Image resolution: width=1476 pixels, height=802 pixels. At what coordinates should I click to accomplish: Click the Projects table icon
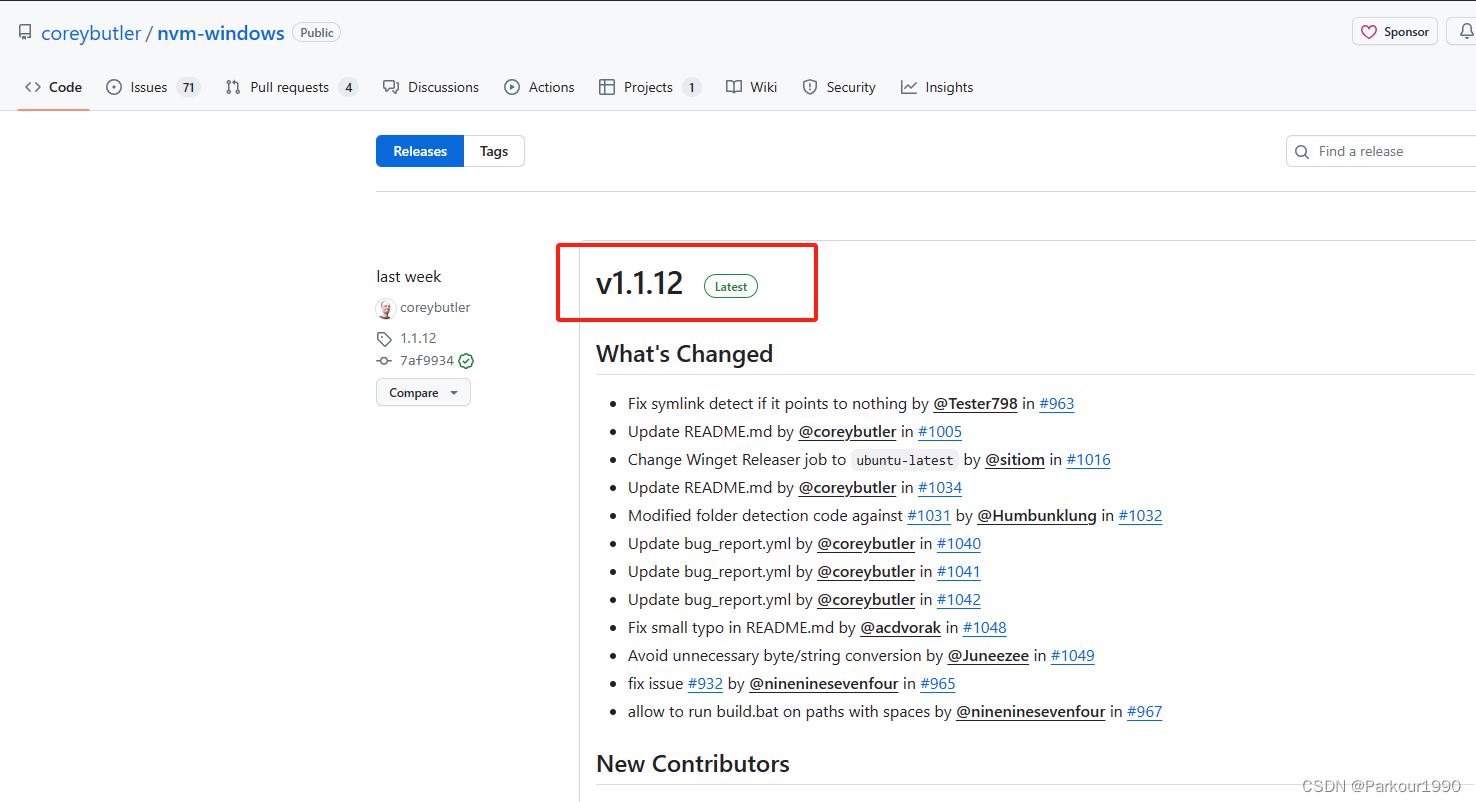coord(607,87)
